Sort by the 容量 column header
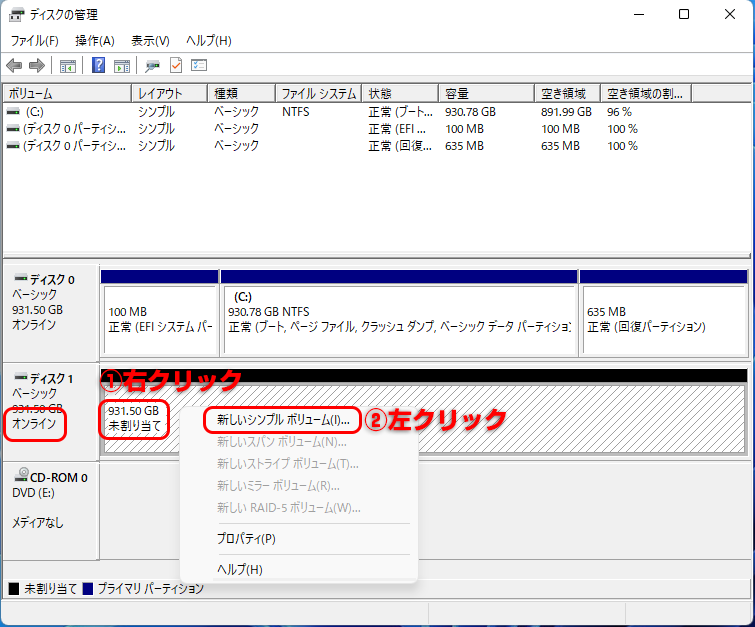Viewport: 755px width, 627px height. [x=486, y=93]
